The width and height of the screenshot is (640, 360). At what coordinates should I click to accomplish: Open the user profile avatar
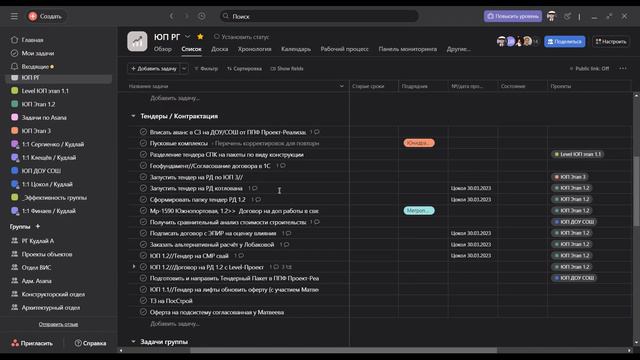551,16
